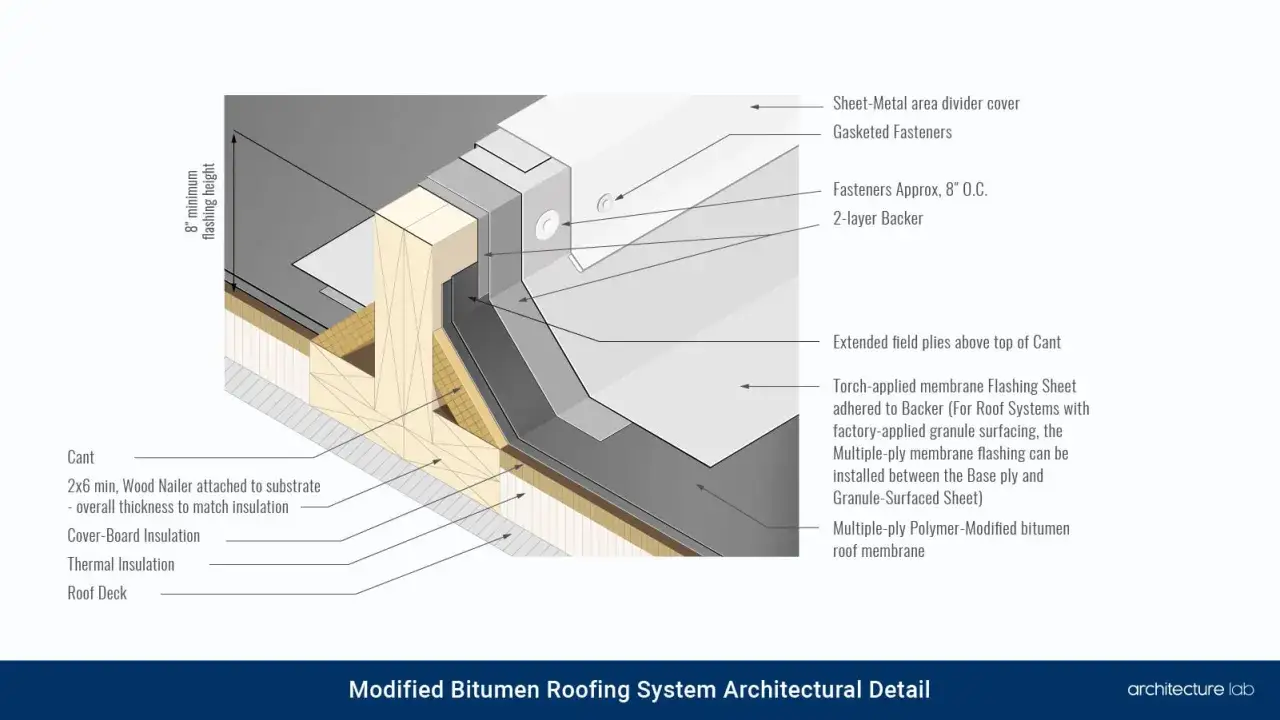Click the 'Cover-Board Insulation' label

[133, 535]
